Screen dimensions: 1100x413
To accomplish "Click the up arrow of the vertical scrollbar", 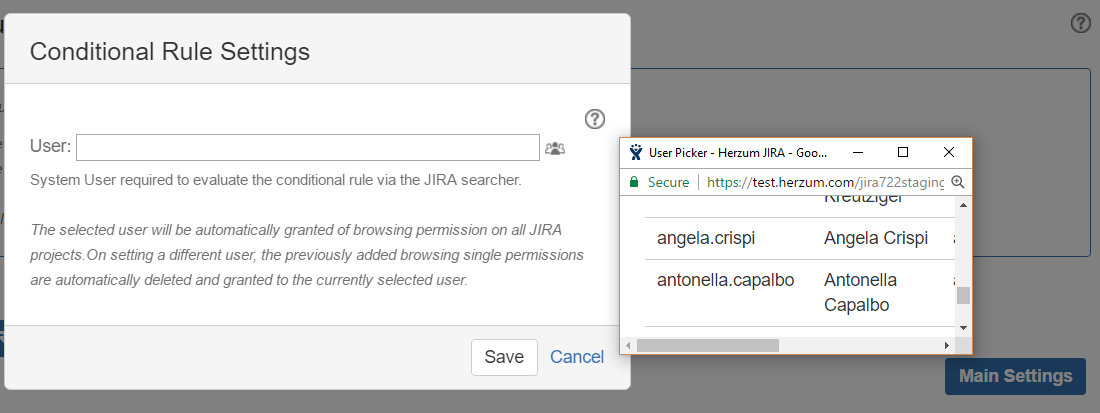I will [x=963, y=205].
